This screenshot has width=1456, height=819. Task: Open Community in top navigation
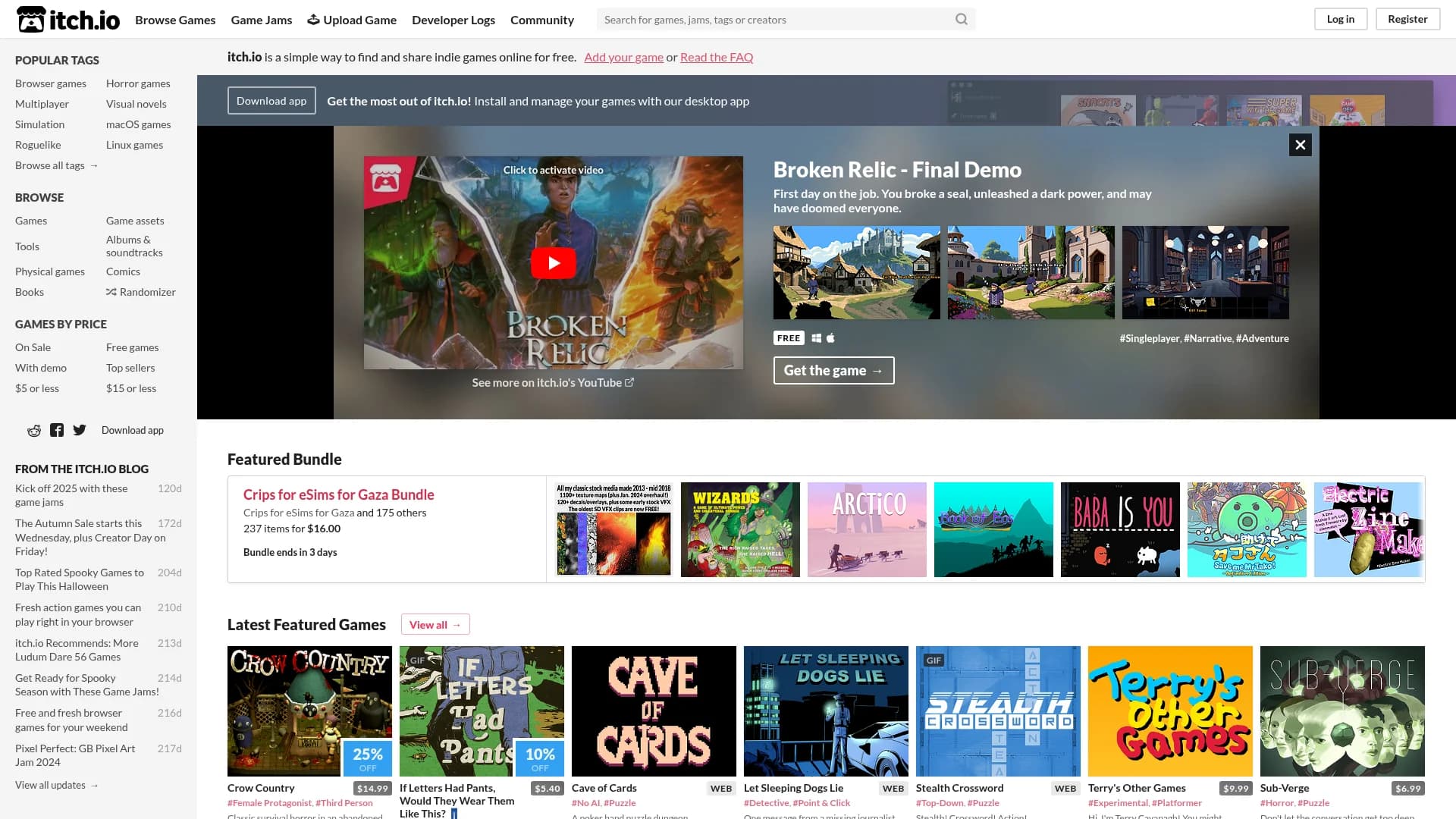click(542, 20)
